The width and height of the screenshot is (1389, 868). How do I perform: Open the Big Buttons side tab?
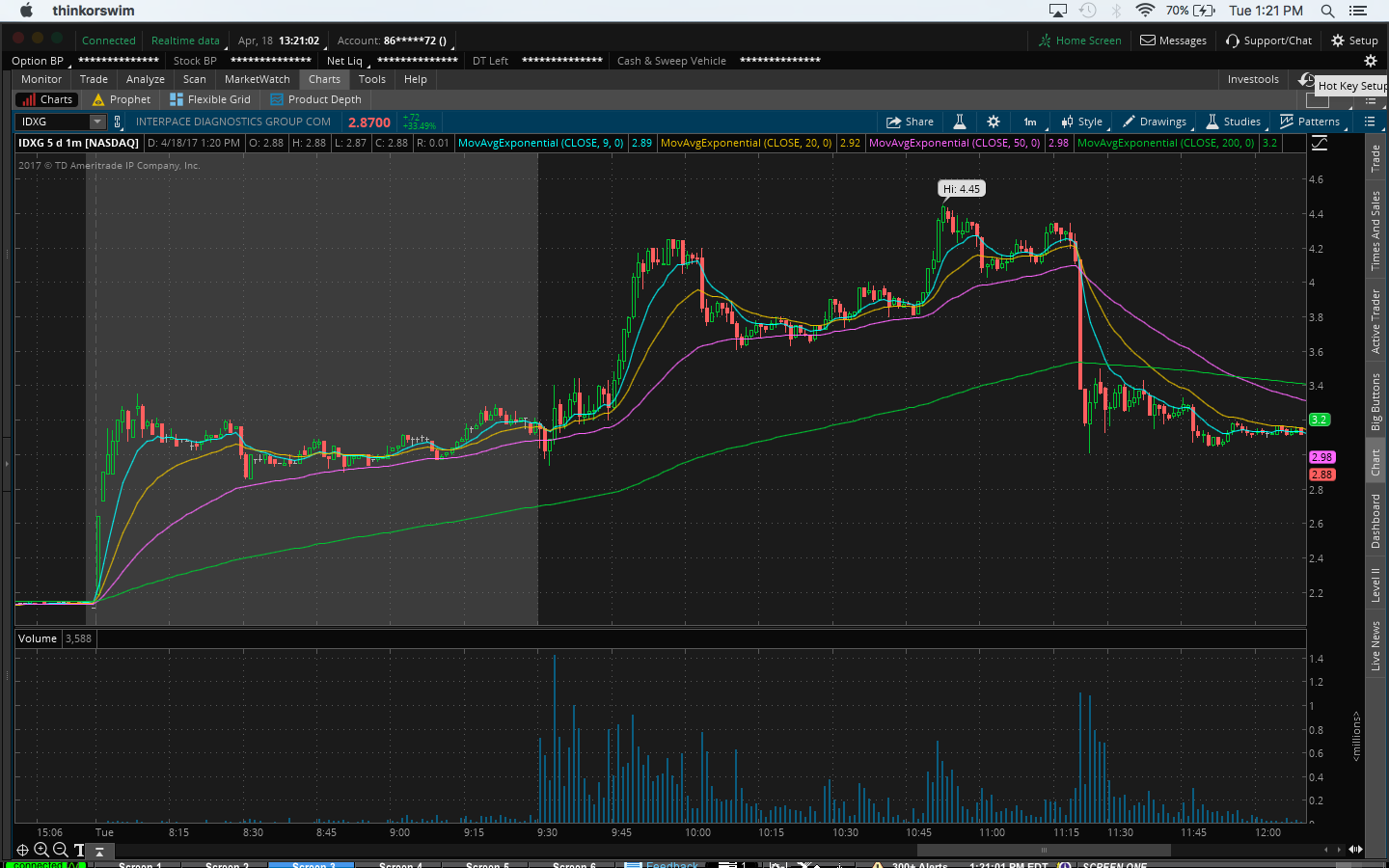point(1375,401)
